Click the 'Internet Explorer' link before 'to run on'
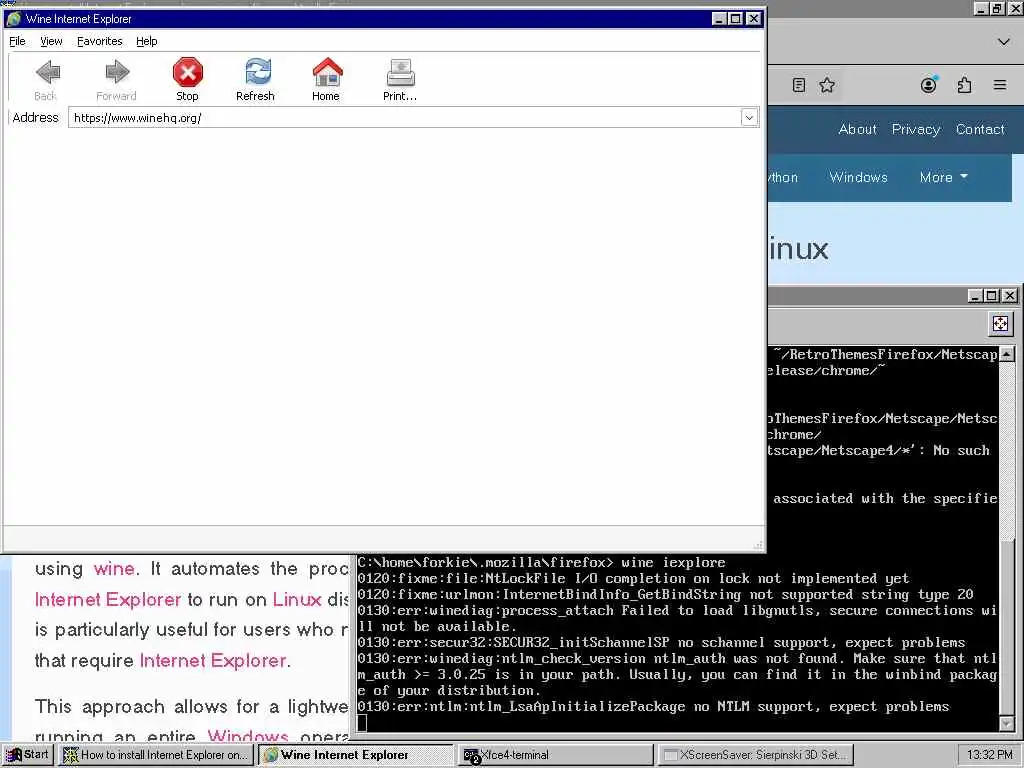 coord(108,599)
